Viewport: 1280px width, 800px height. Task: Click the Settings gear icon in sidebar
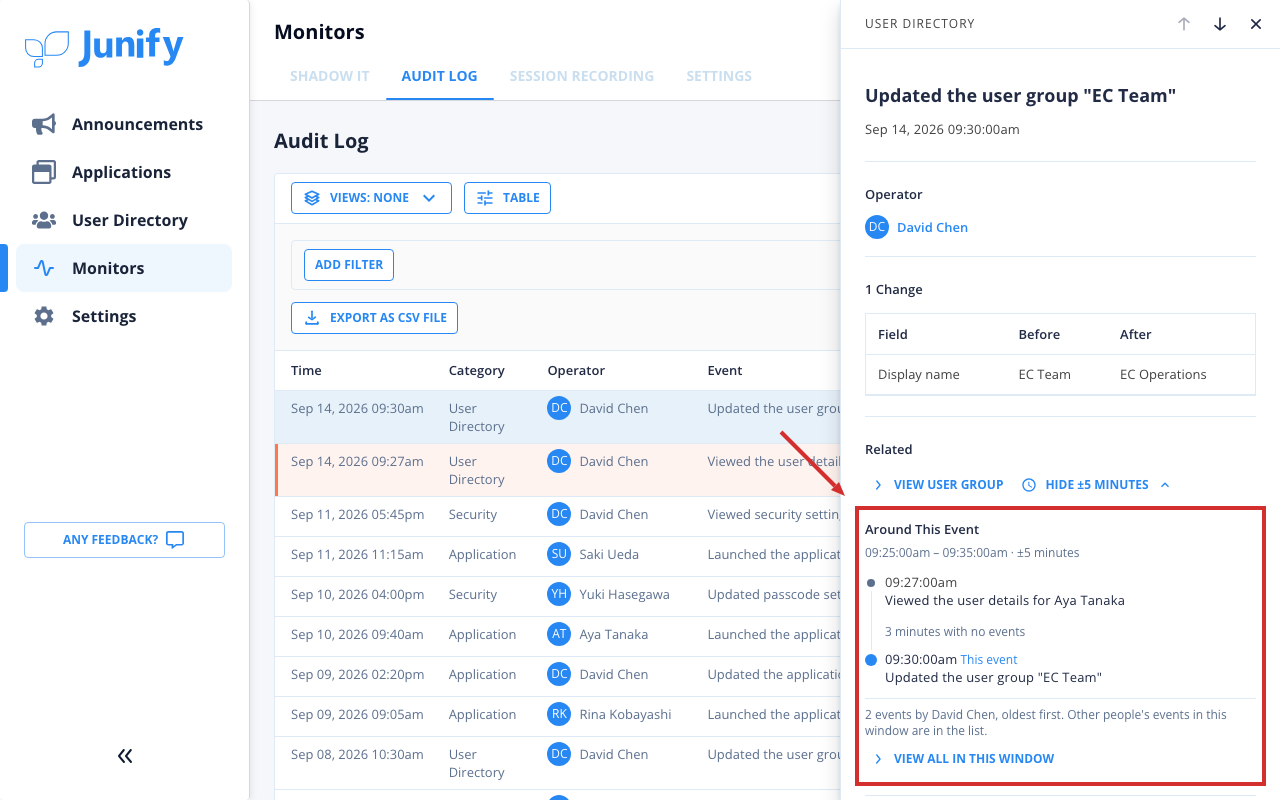point(43,316)
